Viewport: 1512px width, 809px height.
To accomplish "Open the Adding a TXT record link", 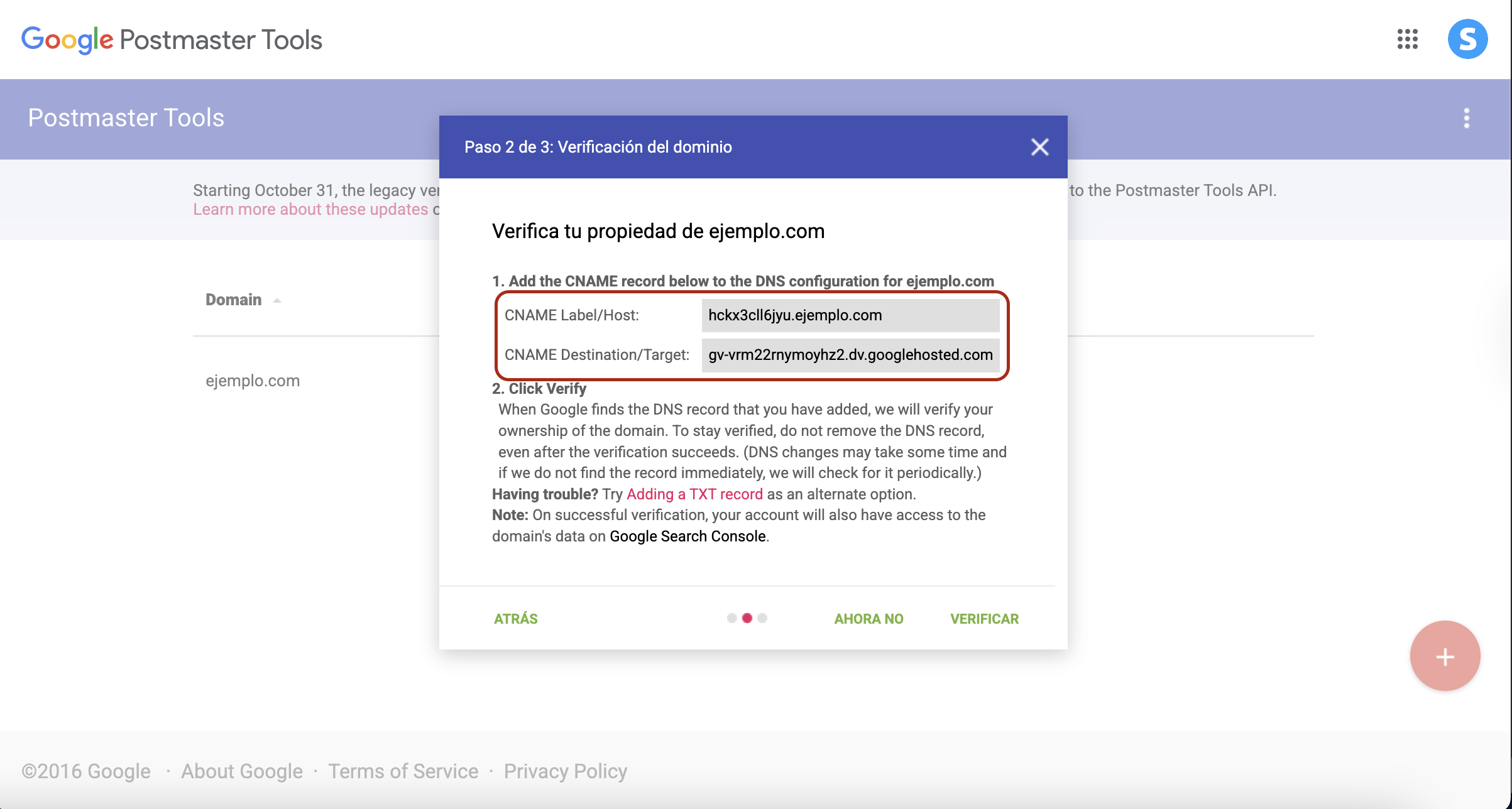I will coord(694,494).
